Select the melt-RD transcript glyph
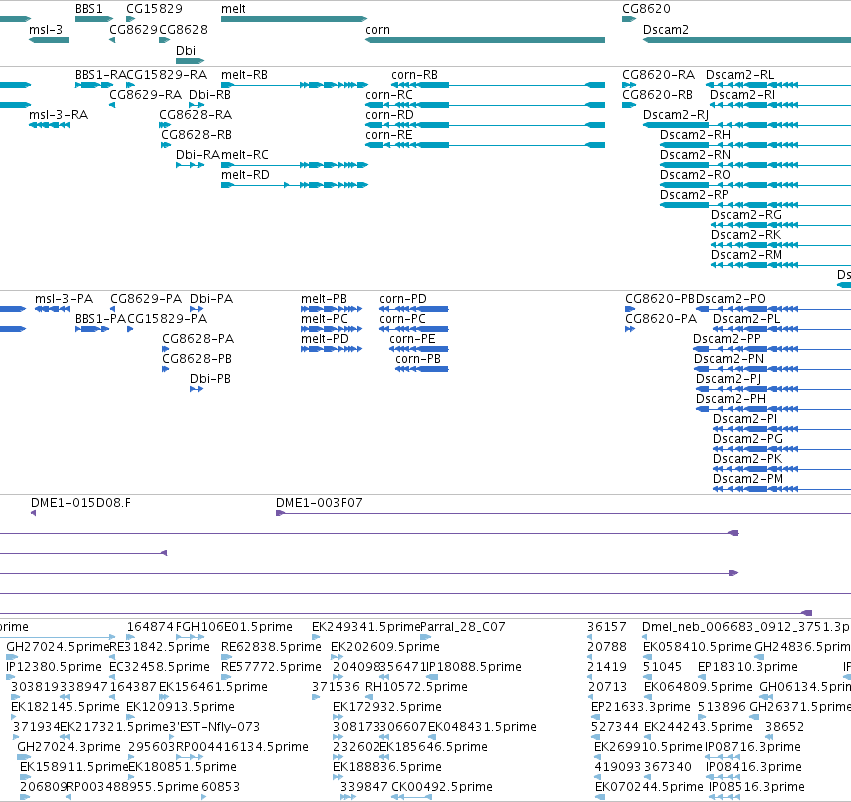Viewport: 851px width, 802px height. [294, 185]
